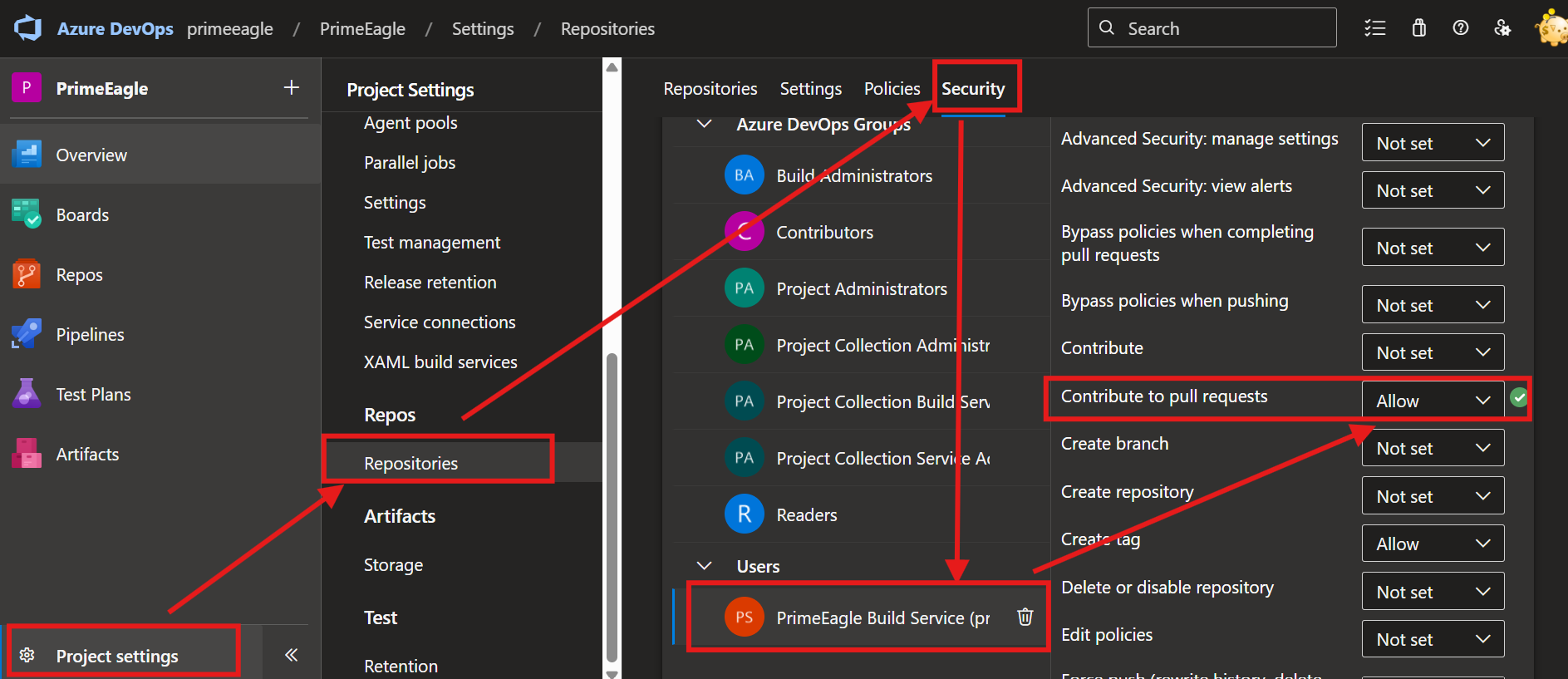This screenshot has height=679, width=1568.
Task: Open Test management settings
Action: tap(432, 243)
